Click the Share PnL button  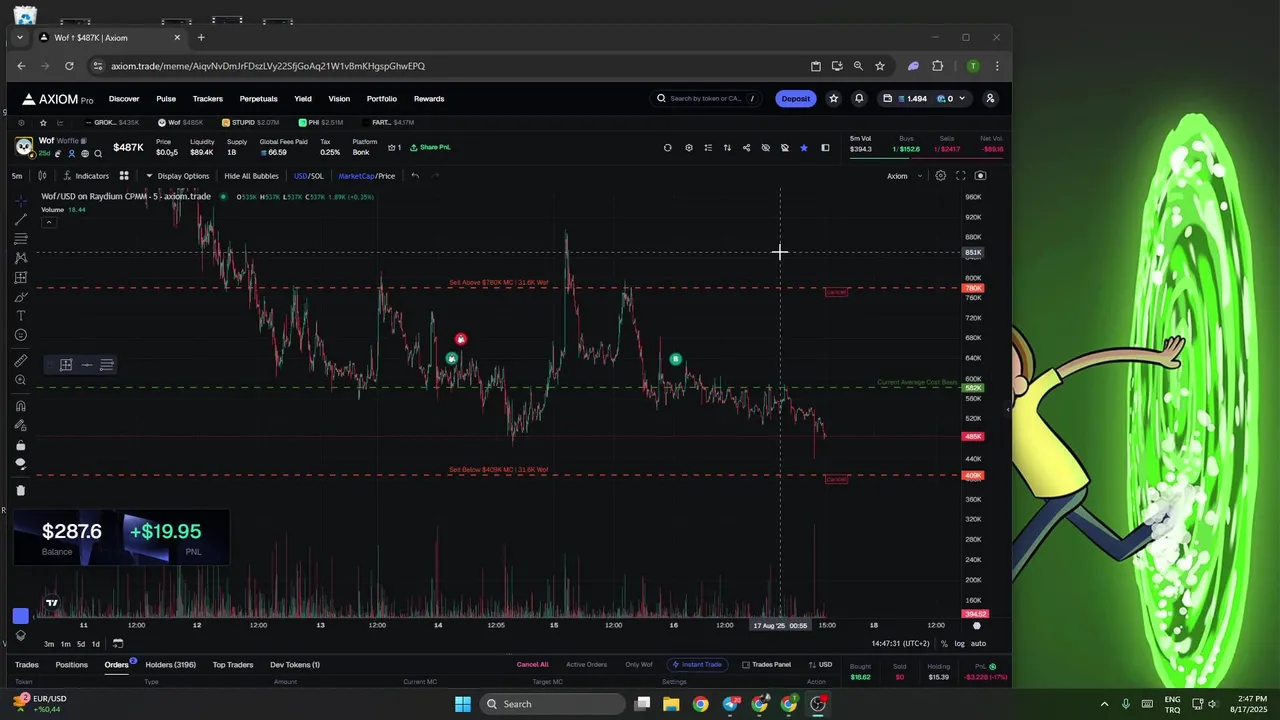[x=431, y=147]
